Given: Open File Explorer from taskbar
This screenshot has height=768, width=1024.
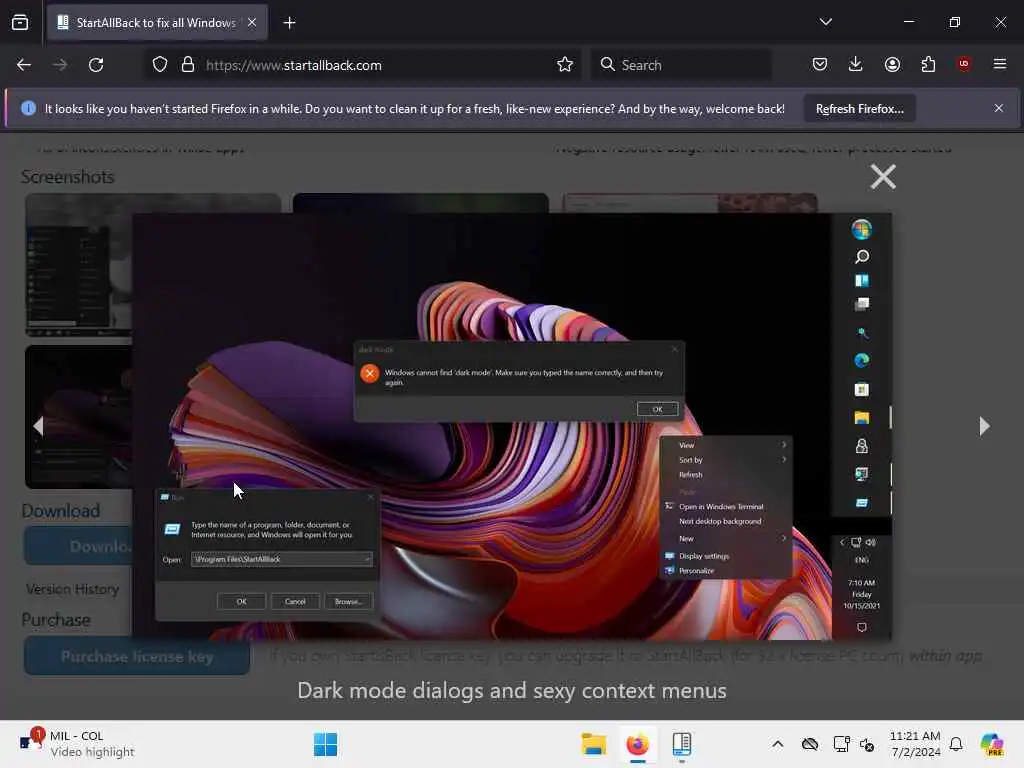Looking at the screenshot, I should pos(594,744).
